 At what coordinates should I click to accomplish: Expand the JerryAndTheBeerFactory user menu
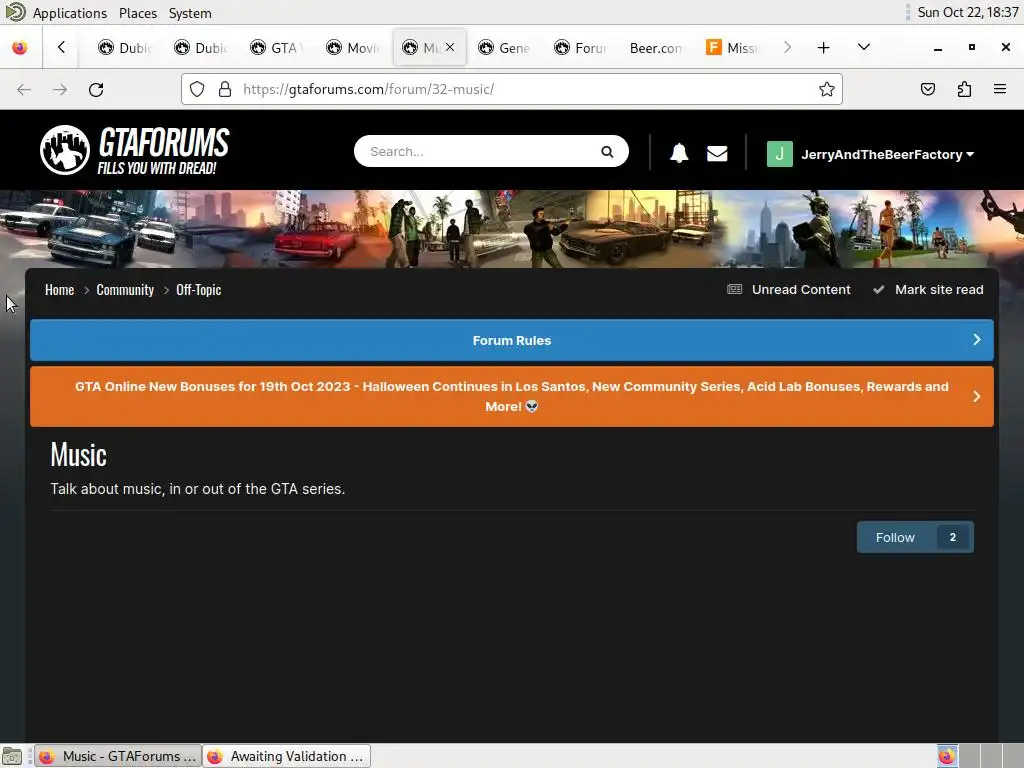pos(970,155)
